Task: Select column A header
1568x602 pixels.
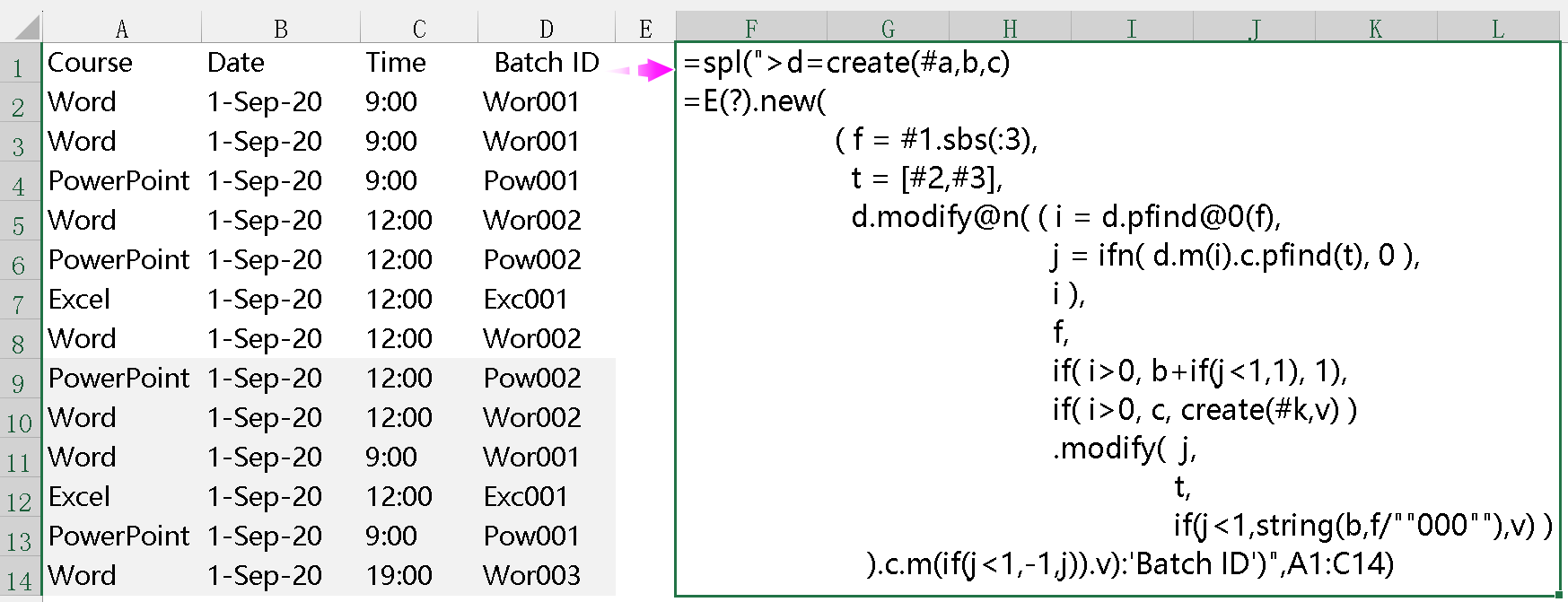Action: (x=122, y=29)
